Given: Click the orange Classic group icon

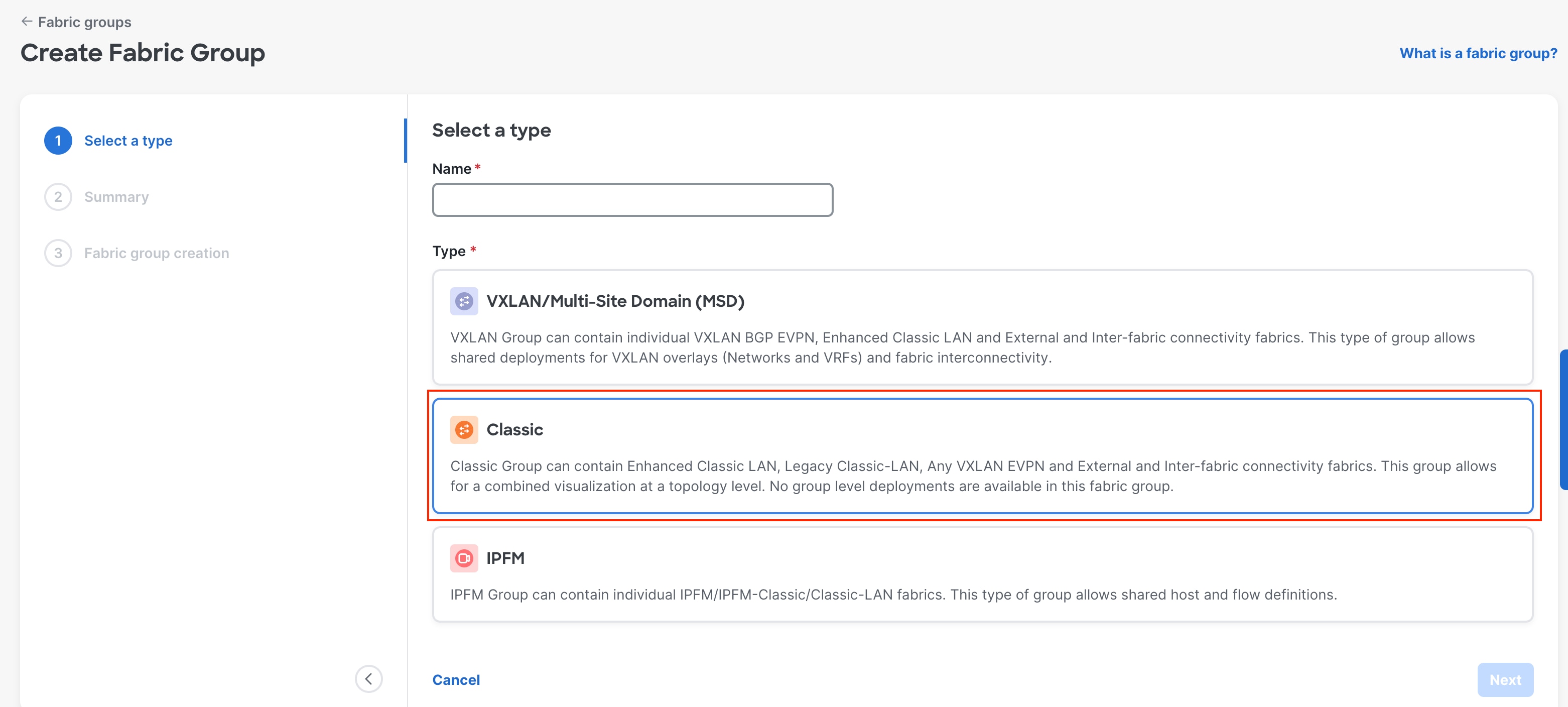Looking at the screenshot, I should click(x=464, y=429).
